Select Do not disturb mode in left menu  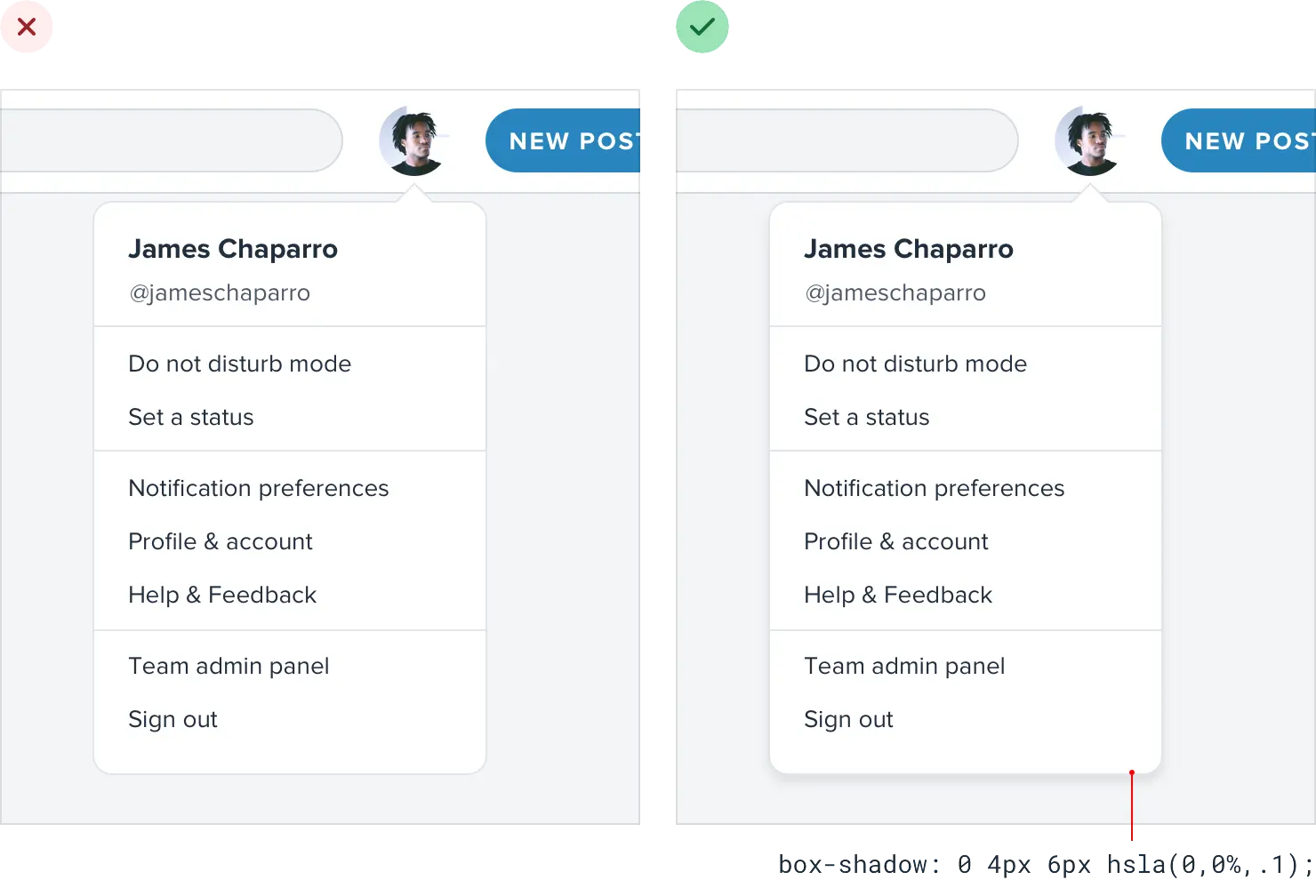[x=239, y=364]
